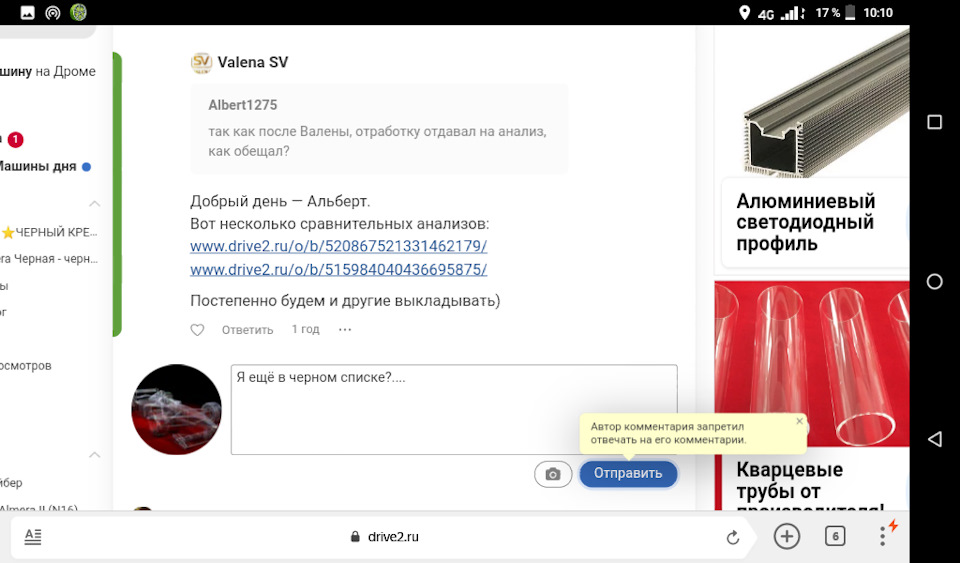
Task: Collapse the lower sidebar section chevron
Action: 94,455
